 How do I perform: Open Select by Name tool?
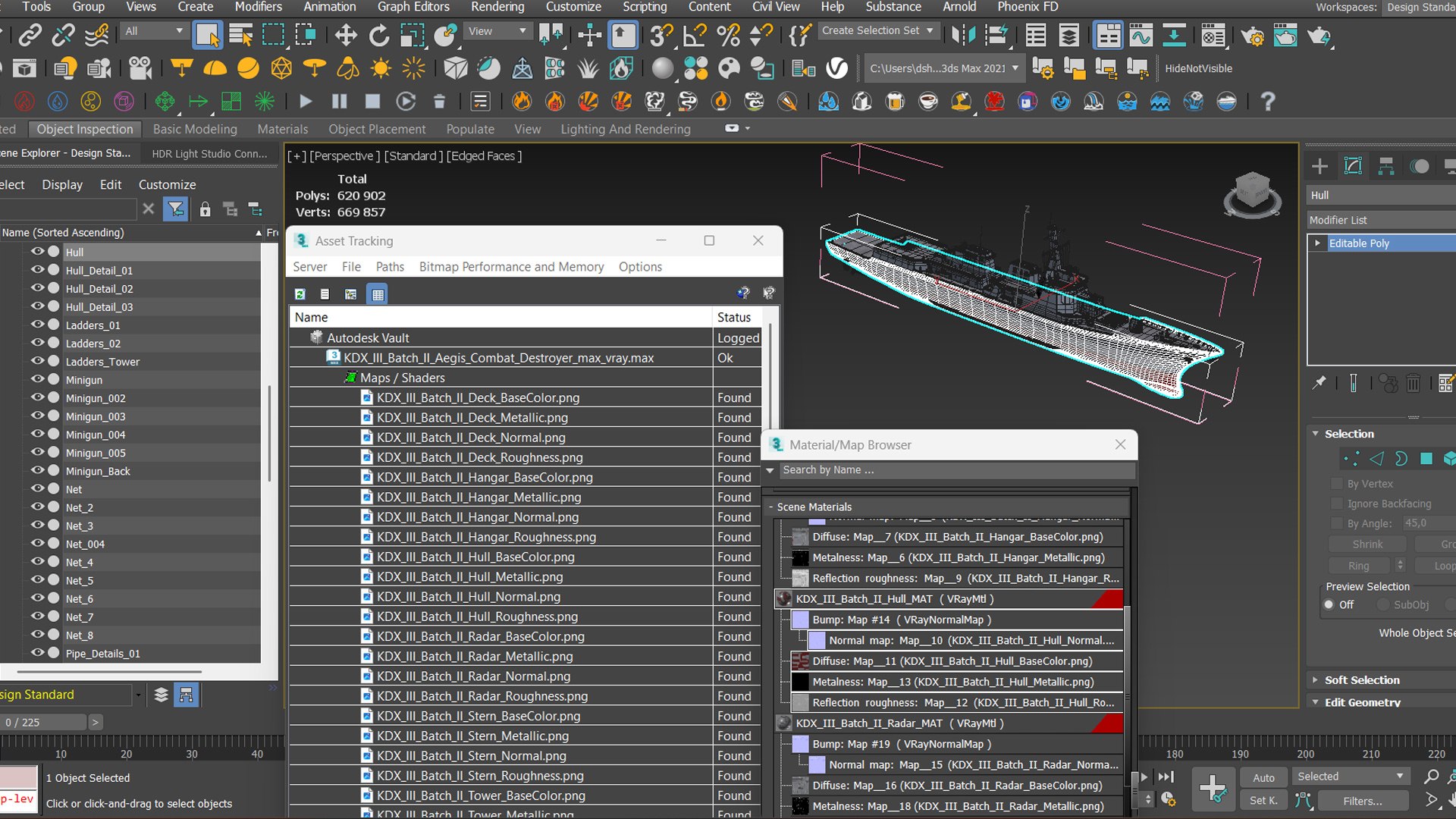tap(240, 35)
